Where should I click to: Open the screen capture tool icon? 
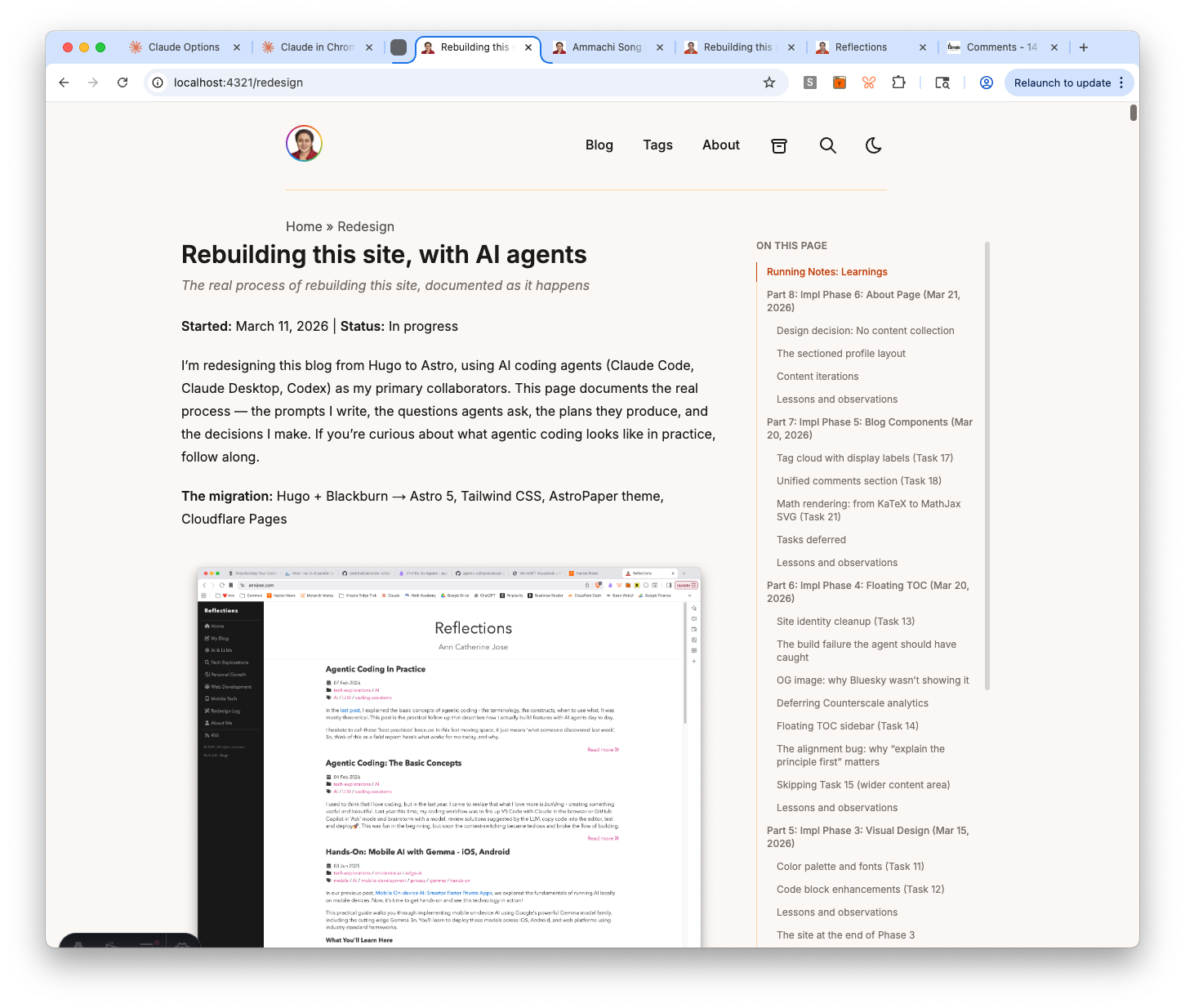coord(942,83)
